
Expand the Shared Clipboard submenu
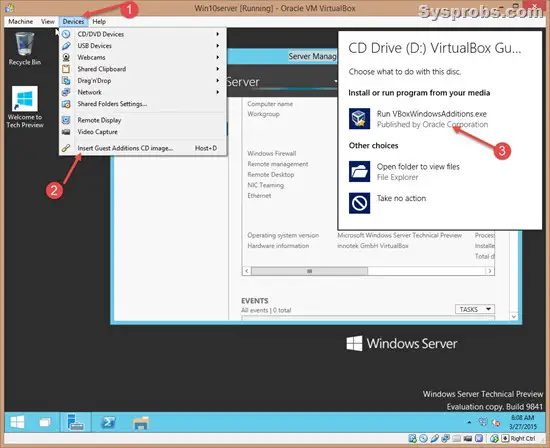click(x=143, y=69)
